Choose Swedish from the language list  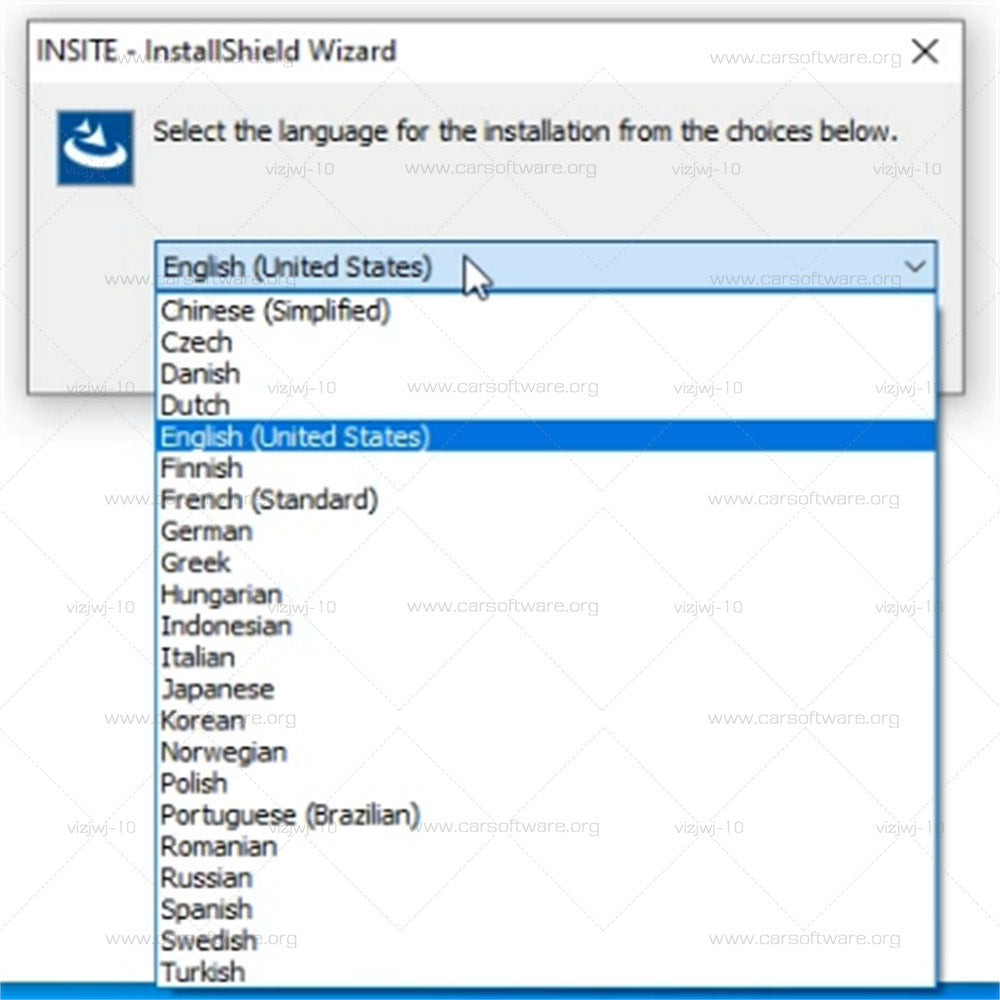(546, 941)
